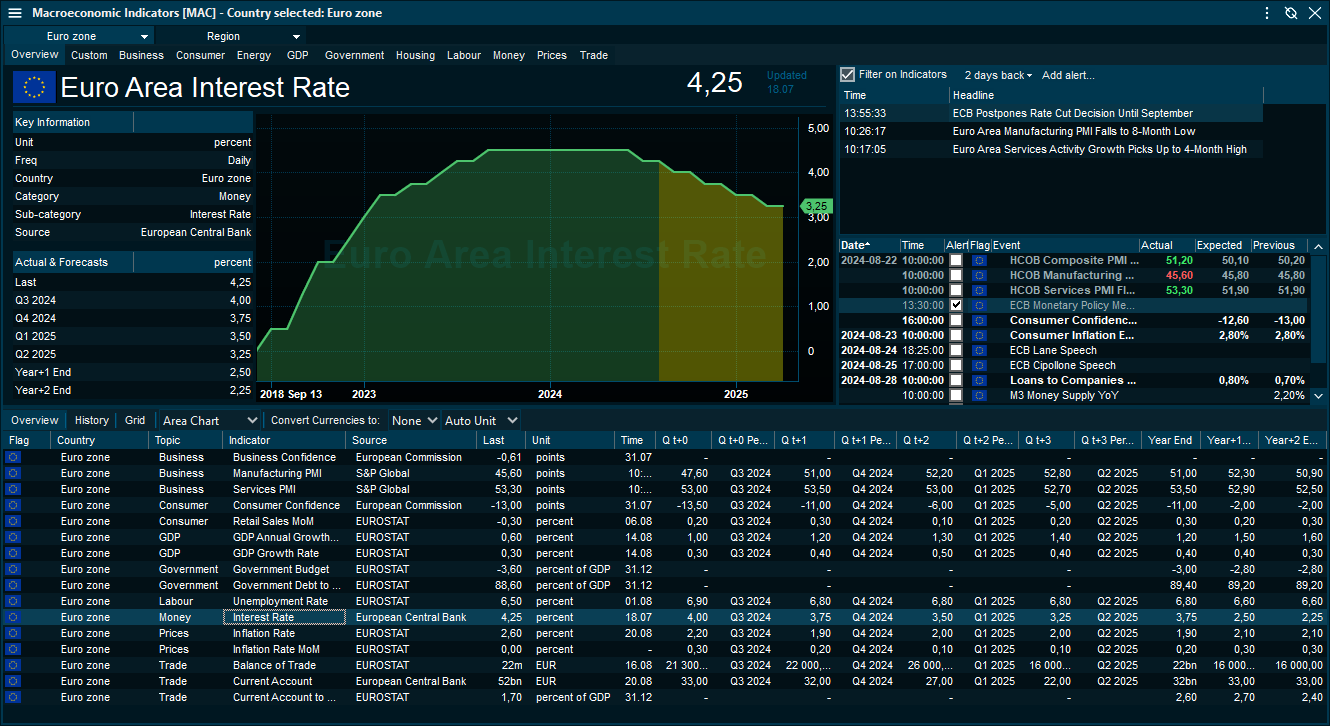Select the Unemployment Rate indicator row
This screenshot has height=726, width=1330.
280,601
